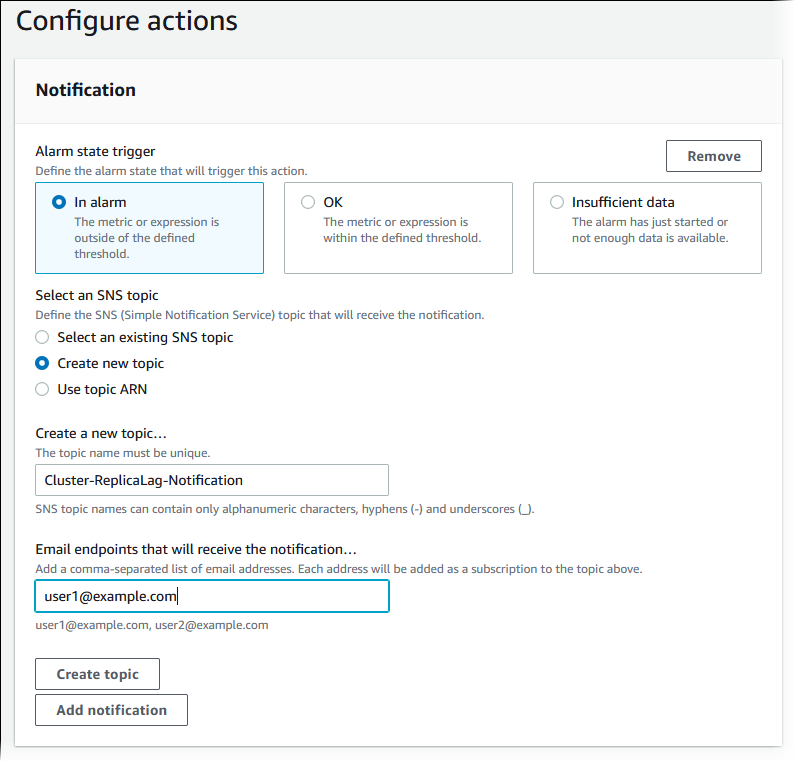Screen dimensions: 795x762
Task: Select Insufficient data state option
Action: coord(557,202)
